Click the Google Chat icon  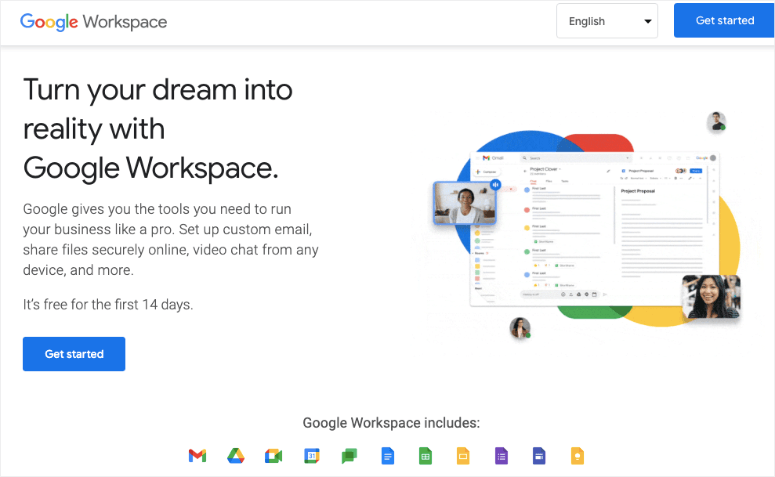[349, 456]
